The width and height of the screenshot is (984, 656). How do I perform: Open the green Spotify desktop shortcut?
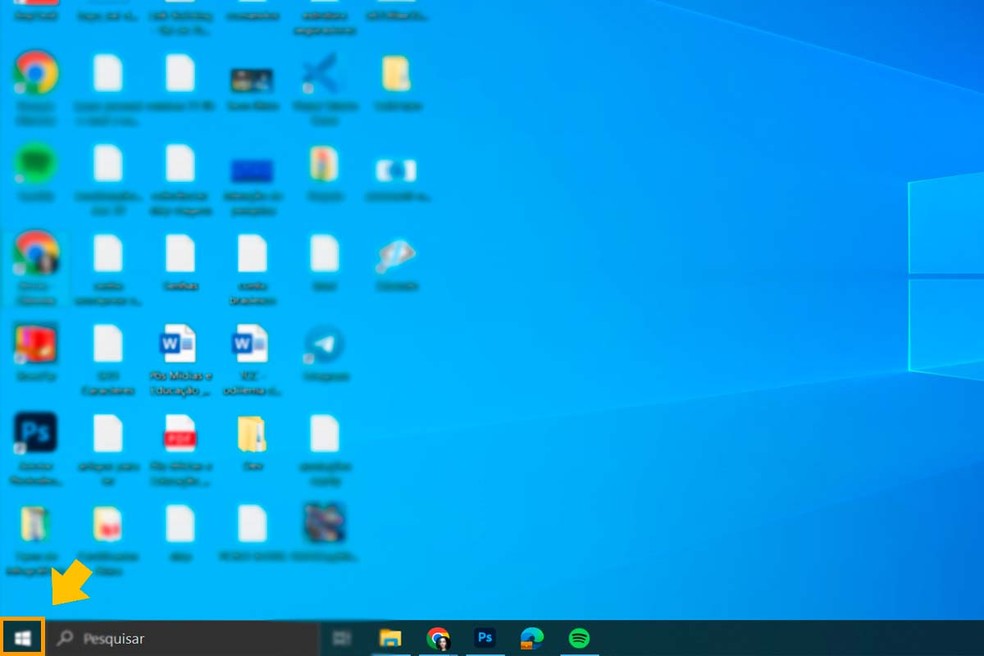point(36,164)
